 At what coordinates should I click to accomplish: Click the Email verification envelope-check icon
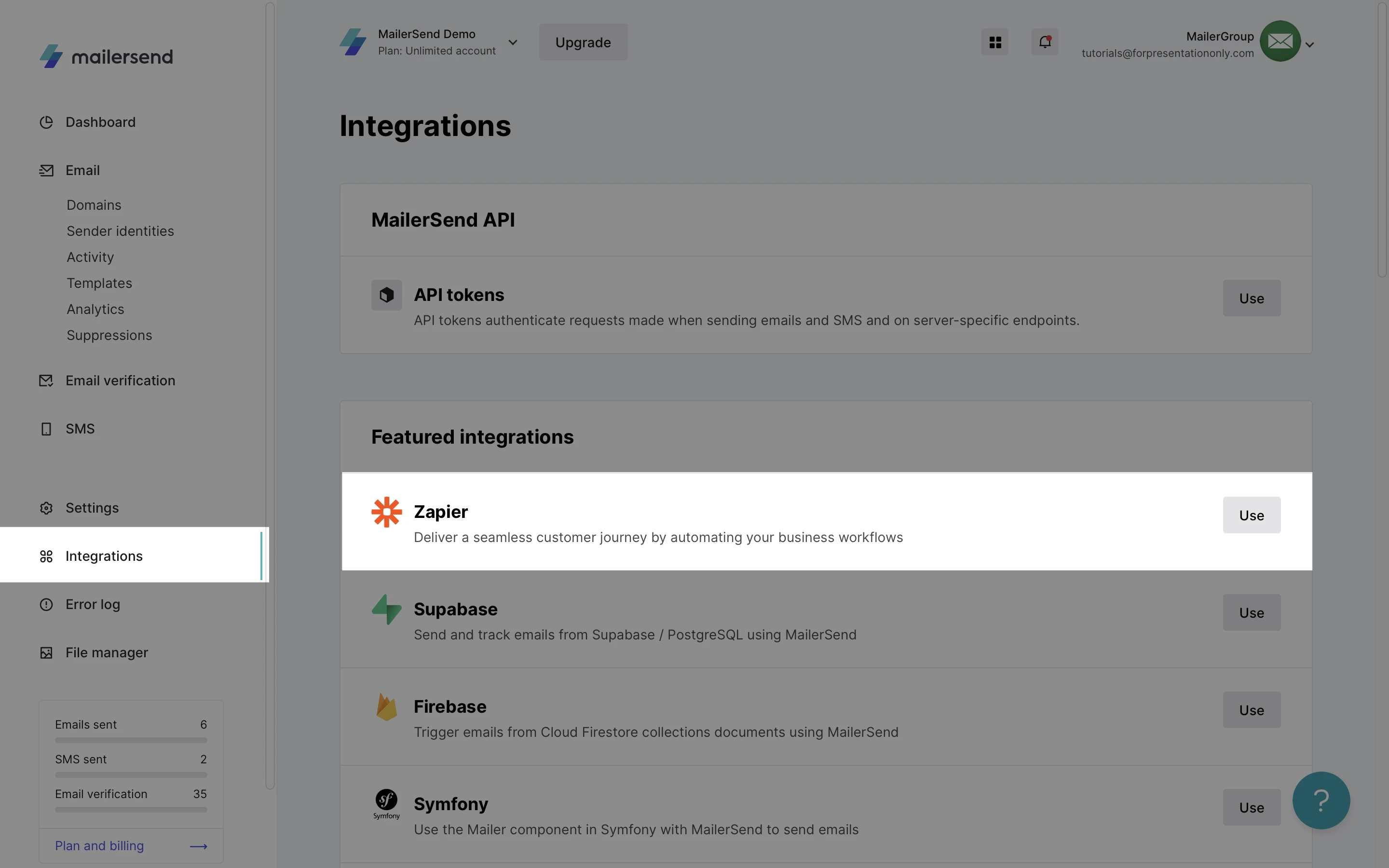[46, 380]
